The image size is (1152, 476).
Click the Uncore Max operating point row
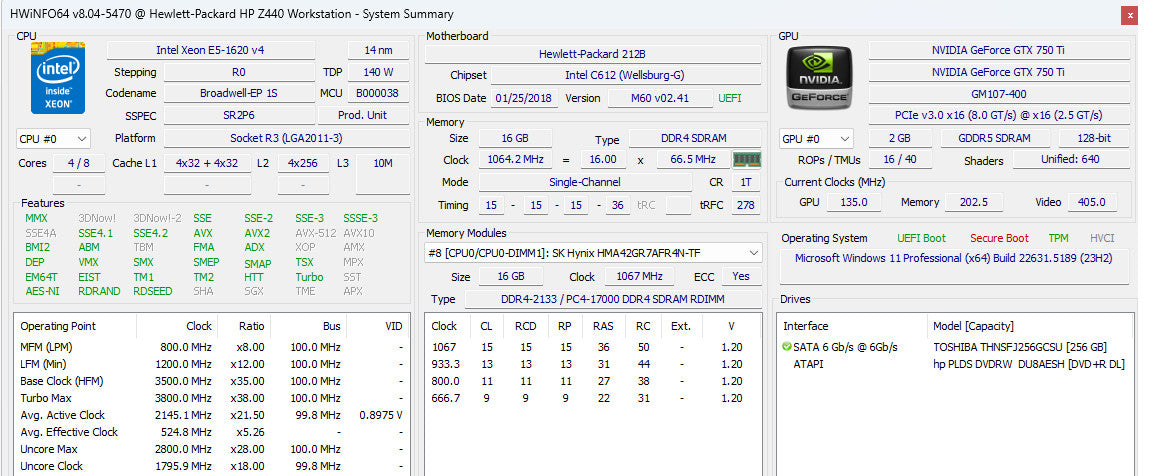[212, 449]
